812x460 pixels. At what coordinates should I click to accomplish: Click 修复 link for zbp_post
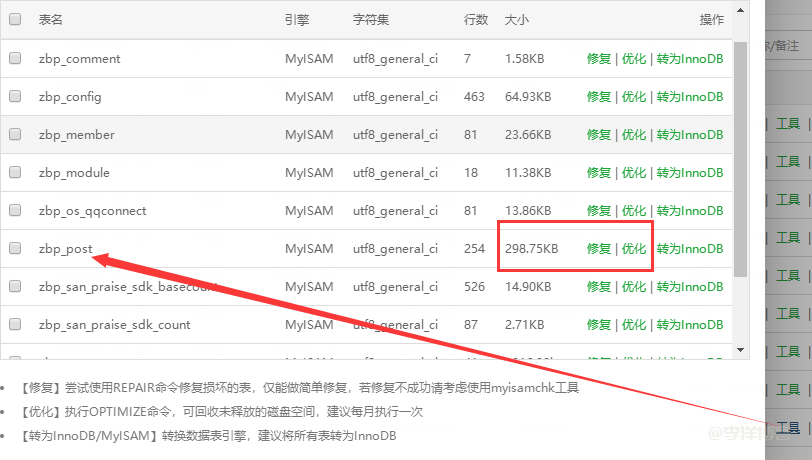pyautogui.click(x=598, y=249)
